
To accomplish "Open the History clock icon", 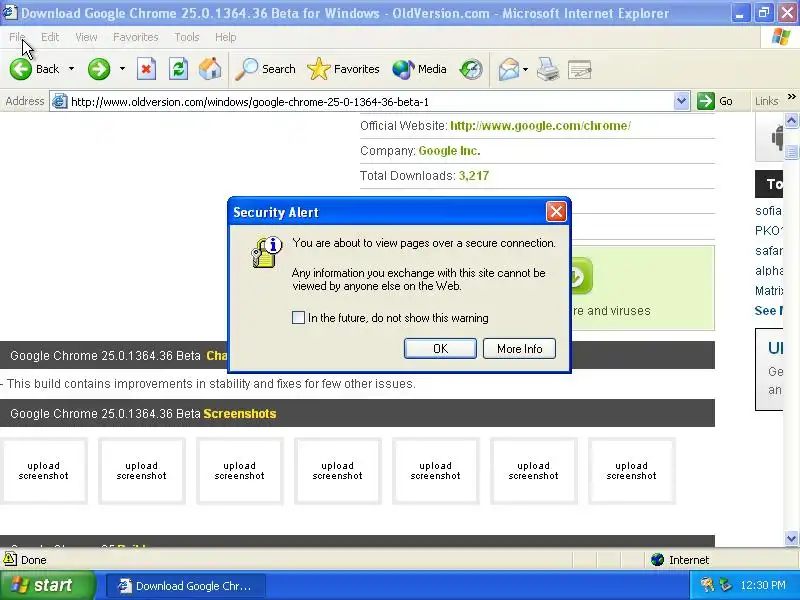I will tap(471, 69).
